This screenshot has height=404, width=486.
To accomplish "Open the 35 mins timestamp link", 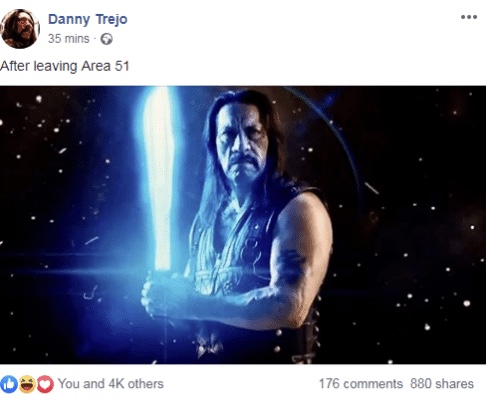I will (69, 39).
